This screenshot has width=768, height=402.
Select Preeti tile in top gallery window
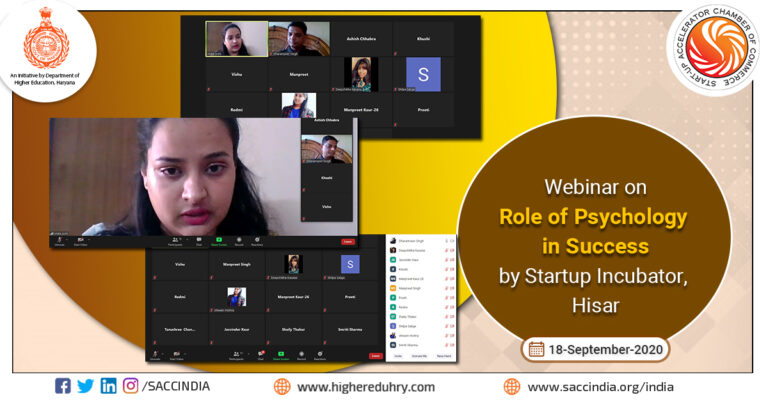click(423, 110)
